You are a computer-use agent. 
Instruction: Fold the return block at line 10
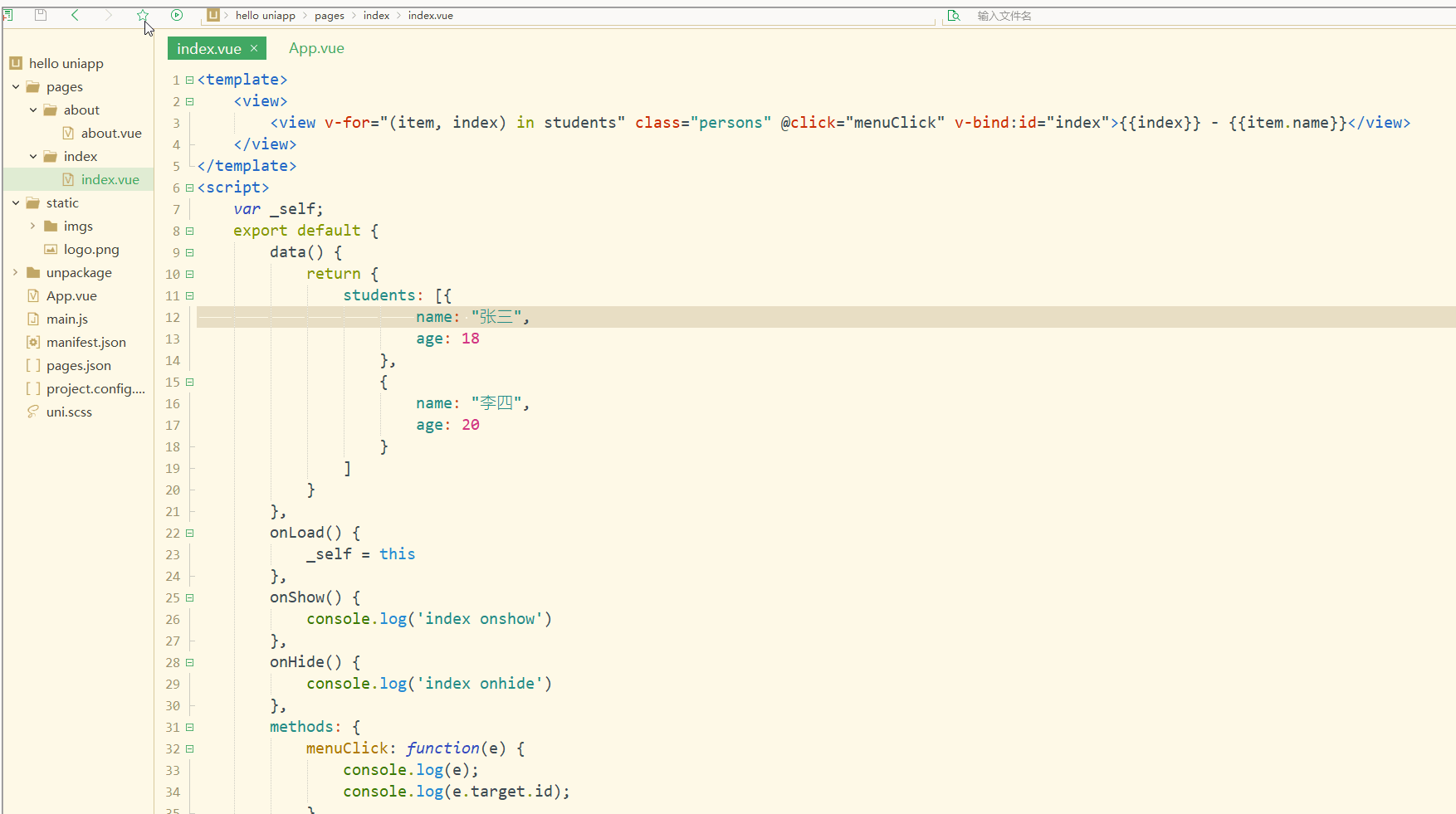[189, 274]
